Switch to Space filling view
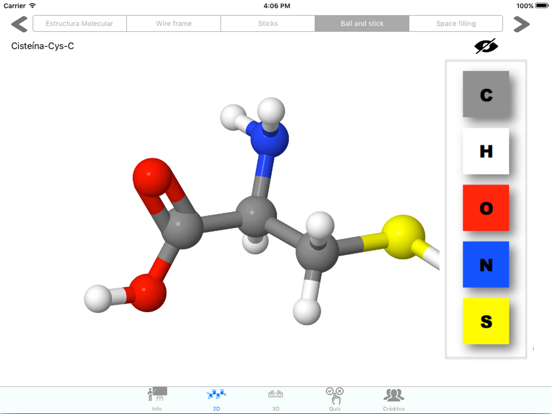The width and height of the screenshot is (552, 414). point(456,24)
